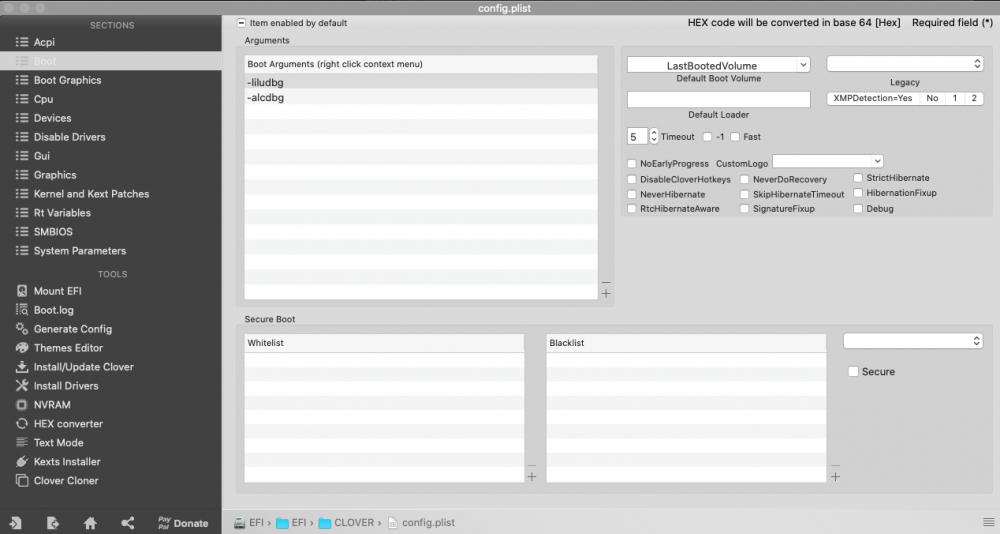Remove Whitelist entry with minus button

tap(532, 465)
